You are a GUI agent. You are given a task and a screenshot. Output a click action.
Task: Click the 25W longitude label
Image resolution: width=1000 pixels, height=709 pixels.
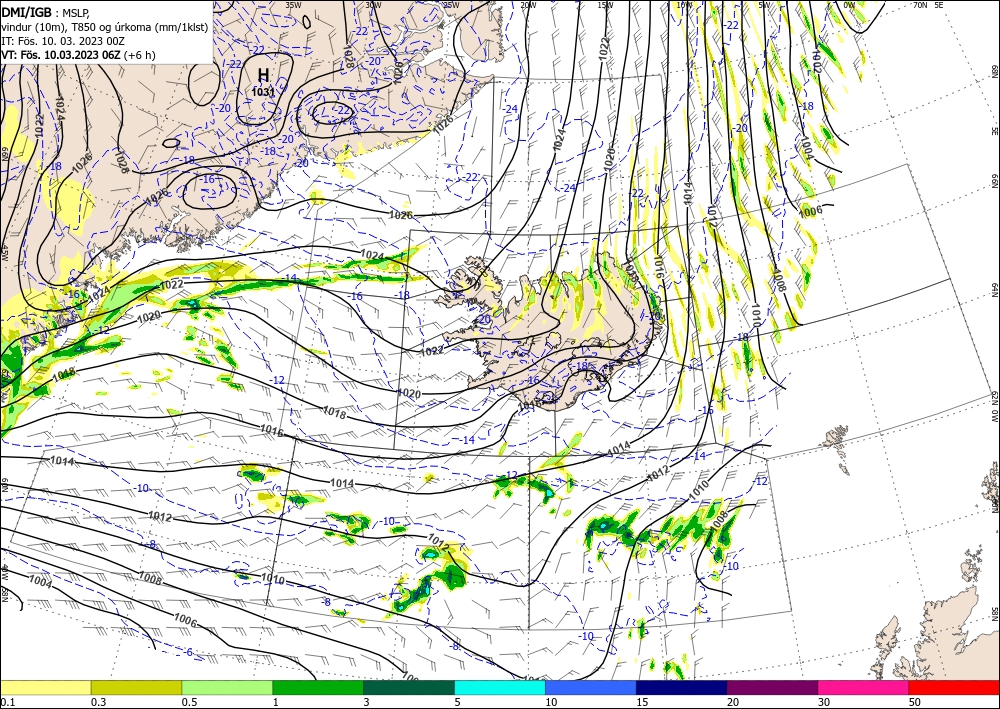click(x=452, y=4)
